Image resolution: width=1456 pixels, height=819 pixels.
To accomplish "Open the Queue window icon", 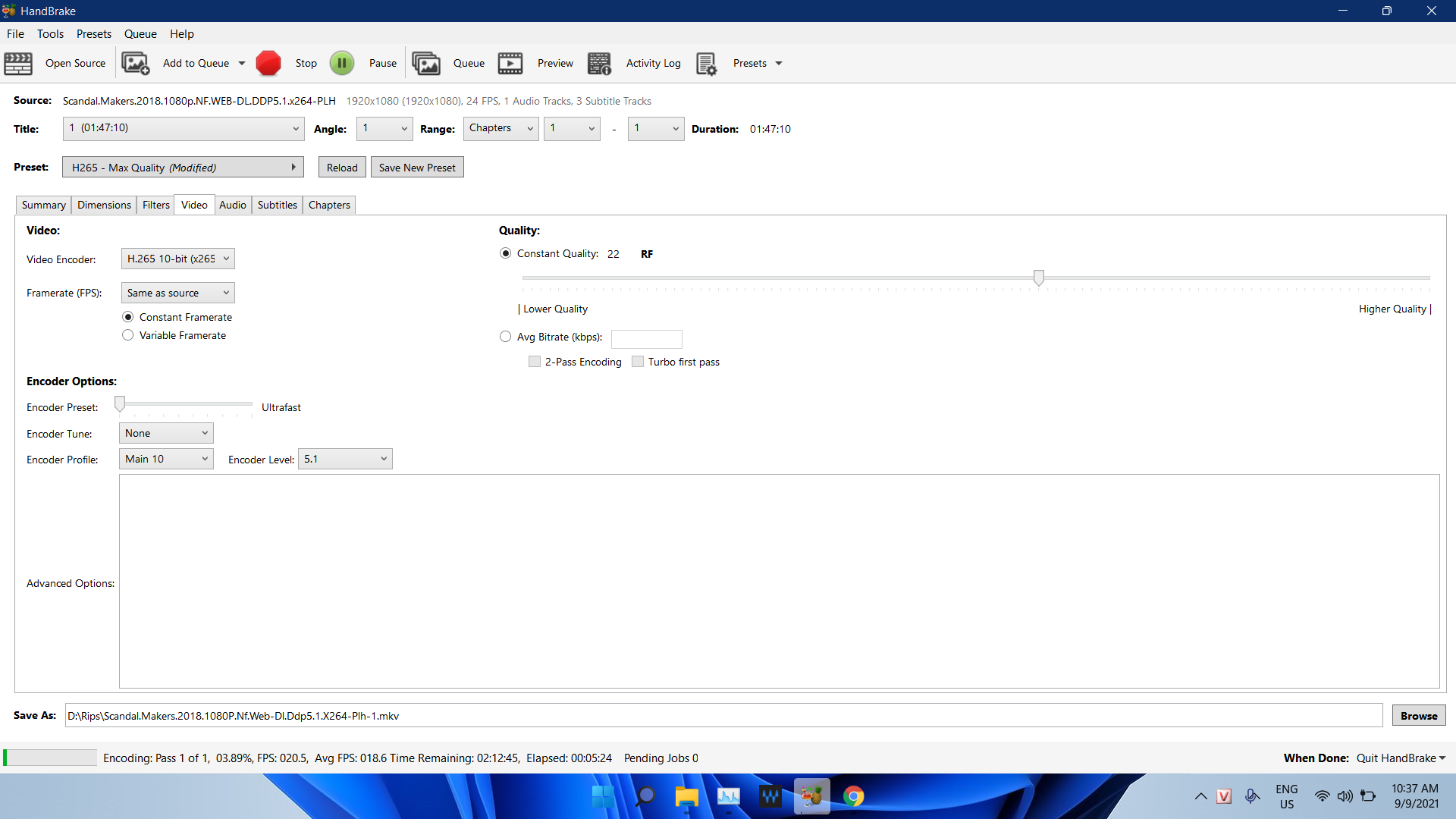I will coord(426,64).
